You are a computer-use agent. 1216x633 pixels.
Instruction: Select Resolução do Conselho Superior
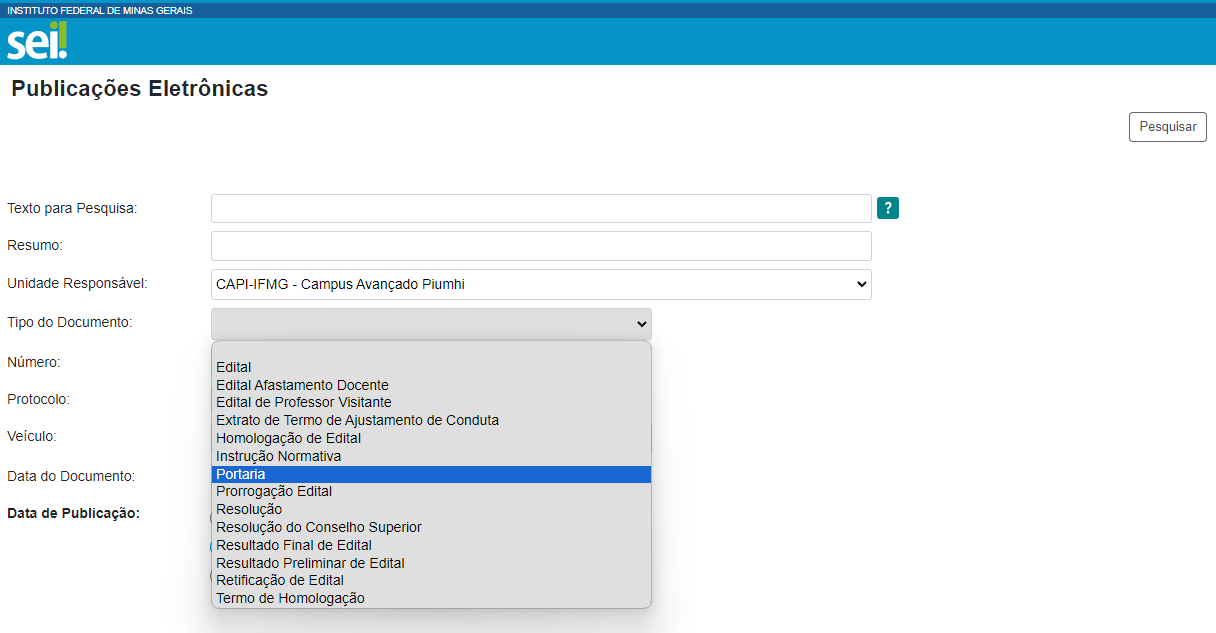click(x=318, y=527)
